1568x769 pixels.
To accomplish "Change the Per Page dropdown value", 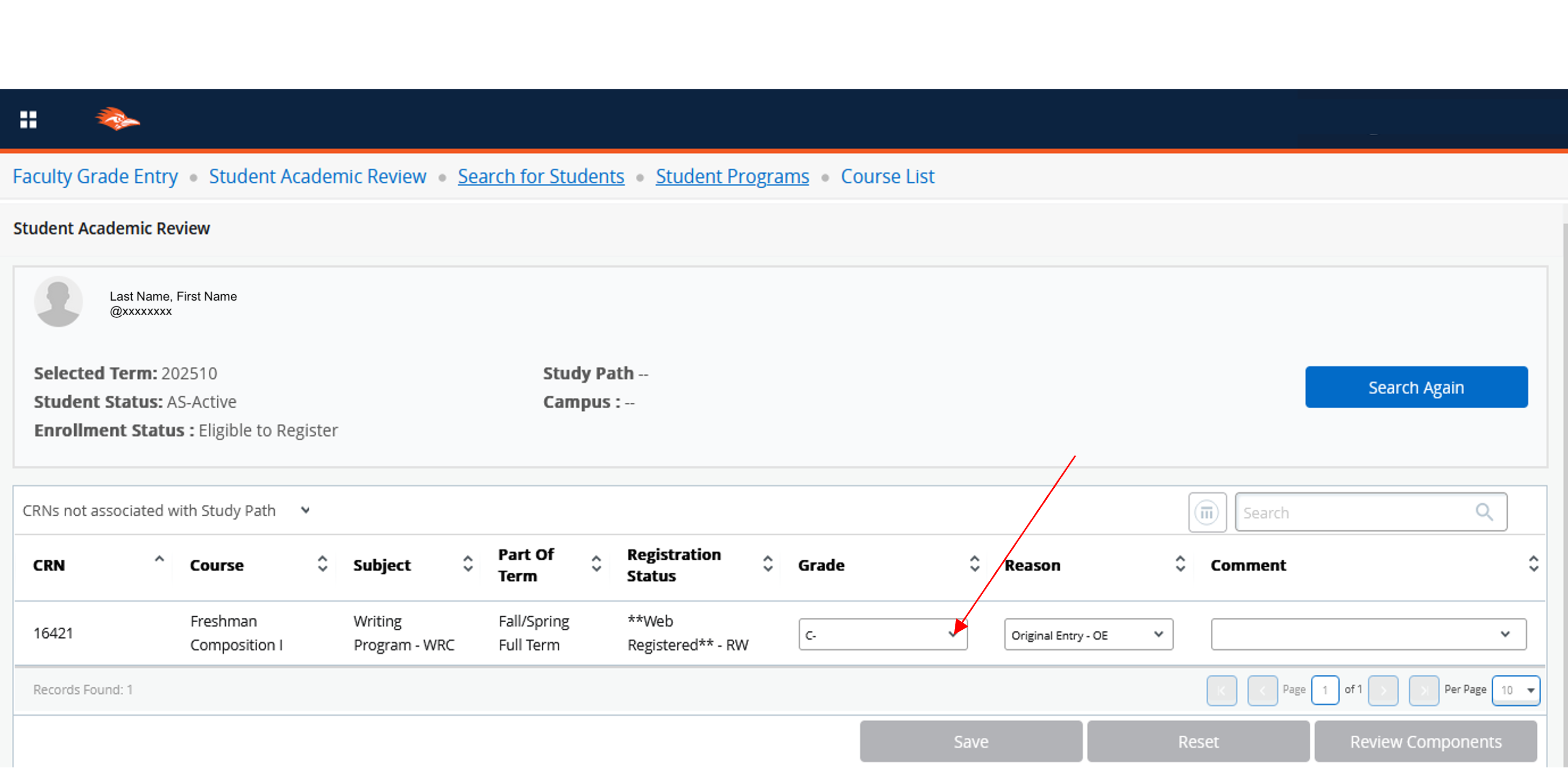I will point(1516,690).
